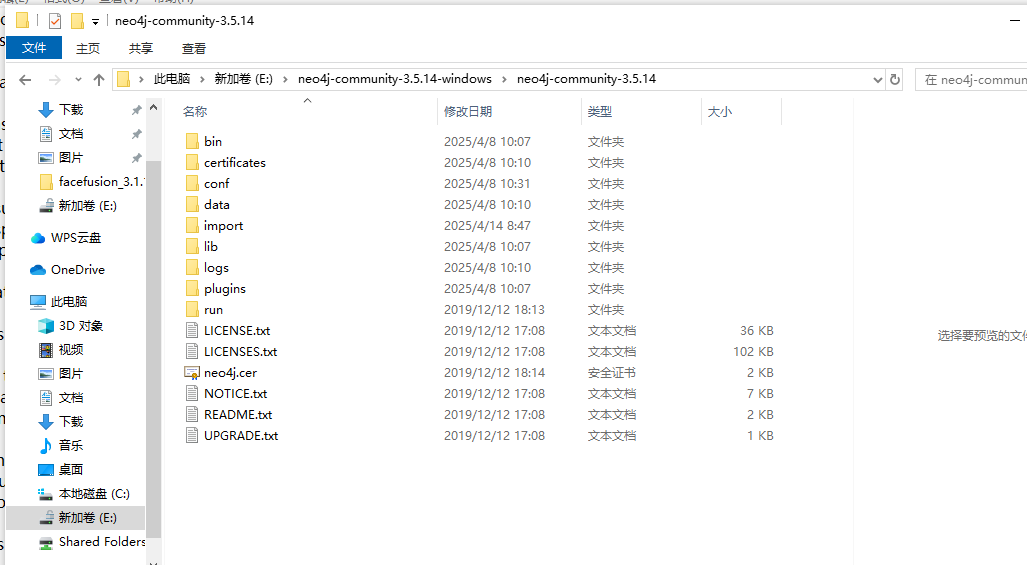
Task: Open 3D 对象 in the sidebar
Action: click(x=81, y=325)
